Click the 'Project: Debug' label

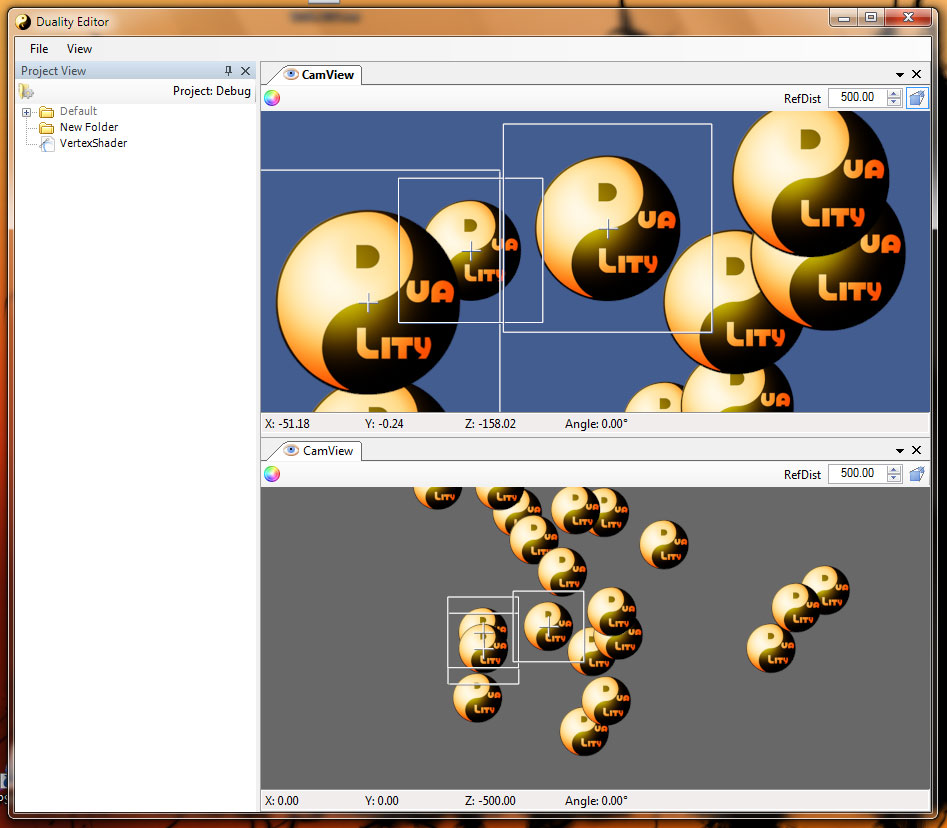(x=211, y=91)
